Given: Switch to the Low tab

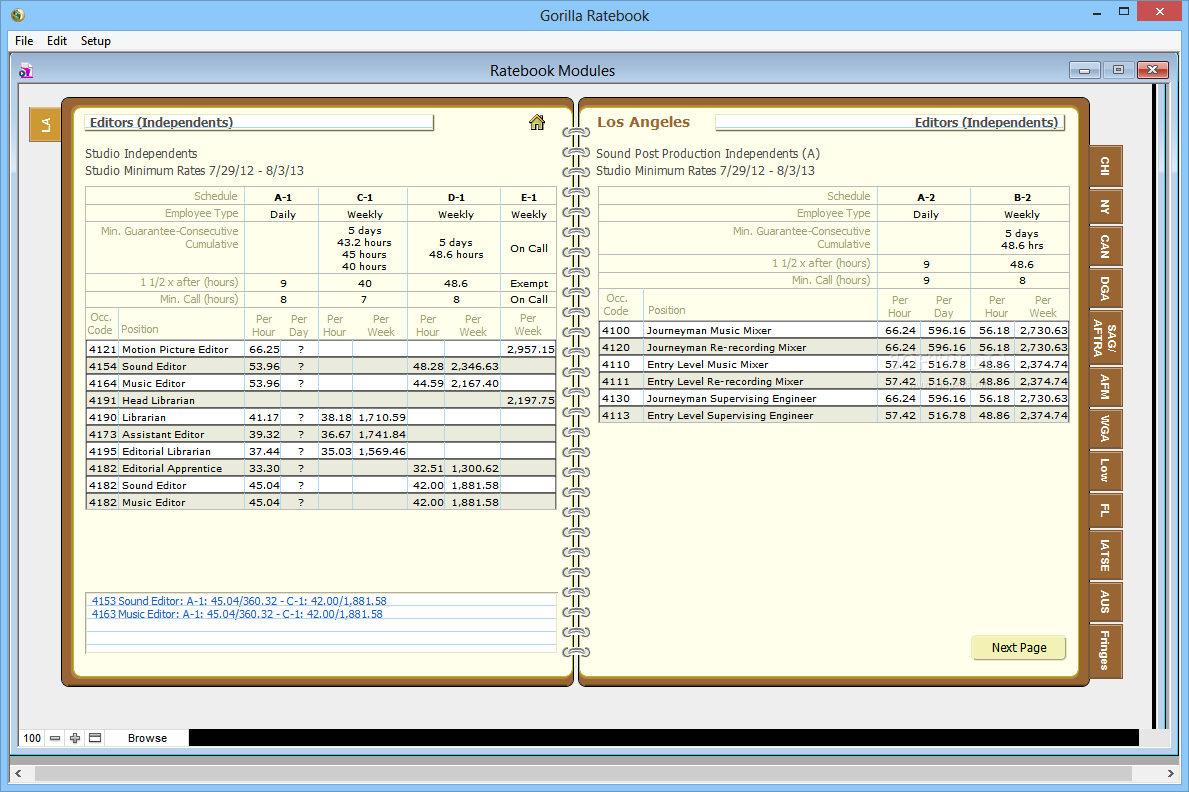Looking at the screenshot, I should click(x=1106, y=470).
